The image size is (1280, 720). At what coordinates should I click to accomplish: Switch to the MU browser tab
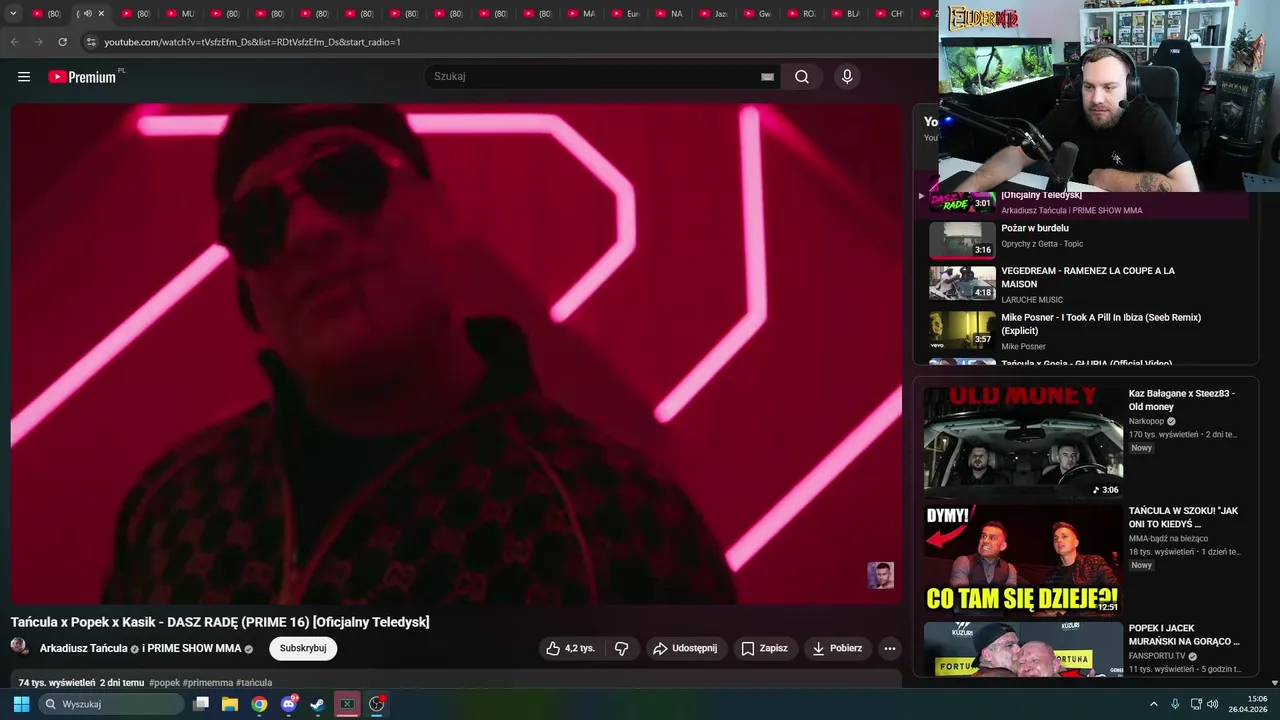pyautogui.click(x=181, y=14)
